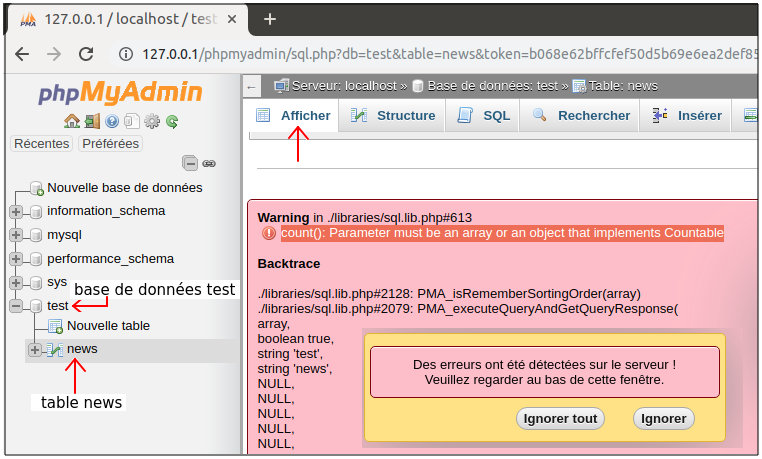Image resolution: width=762 pixels, height=459 pixels.
Task: Open Nouvelle table under test
Action: [x=108, y=326]
